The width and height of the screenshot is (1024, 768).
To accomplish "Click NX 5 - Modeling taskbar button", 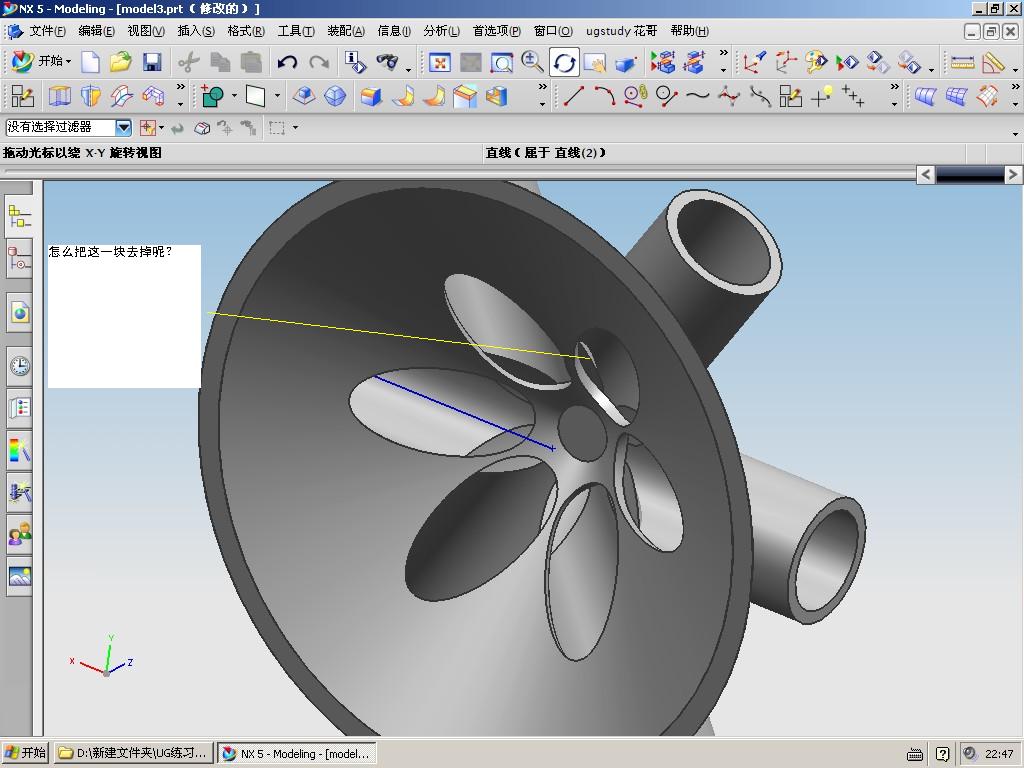I will click(297, 753).
